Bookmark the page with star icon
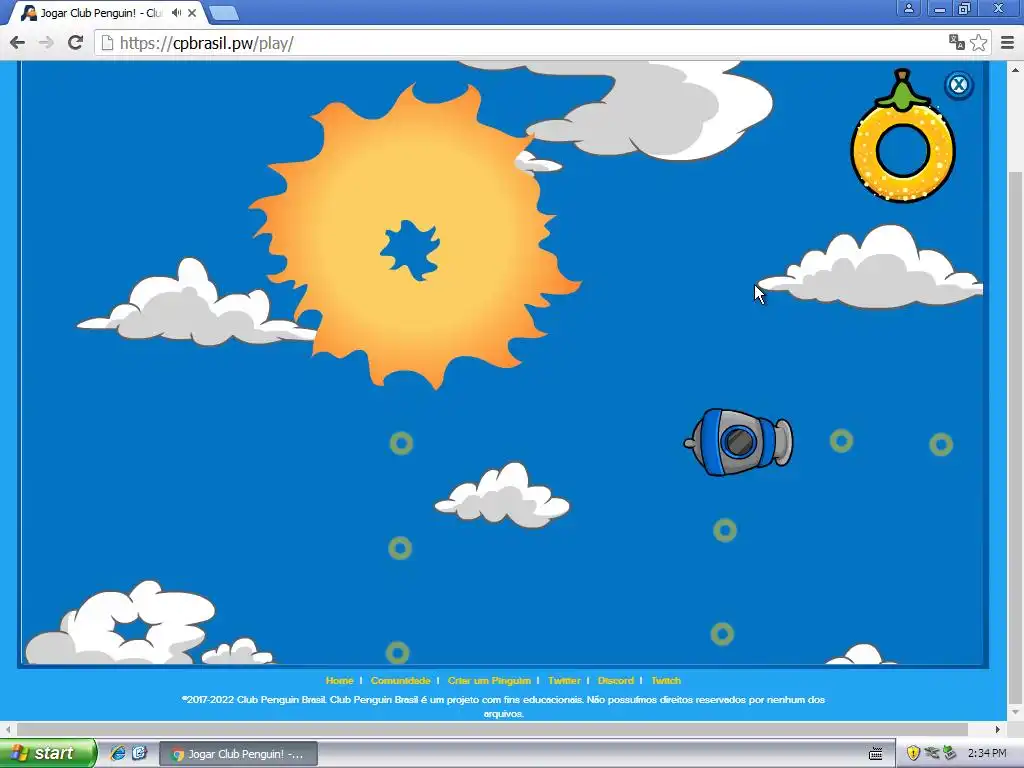Viewport: 1024px width, 768px height. coord(978,42)
